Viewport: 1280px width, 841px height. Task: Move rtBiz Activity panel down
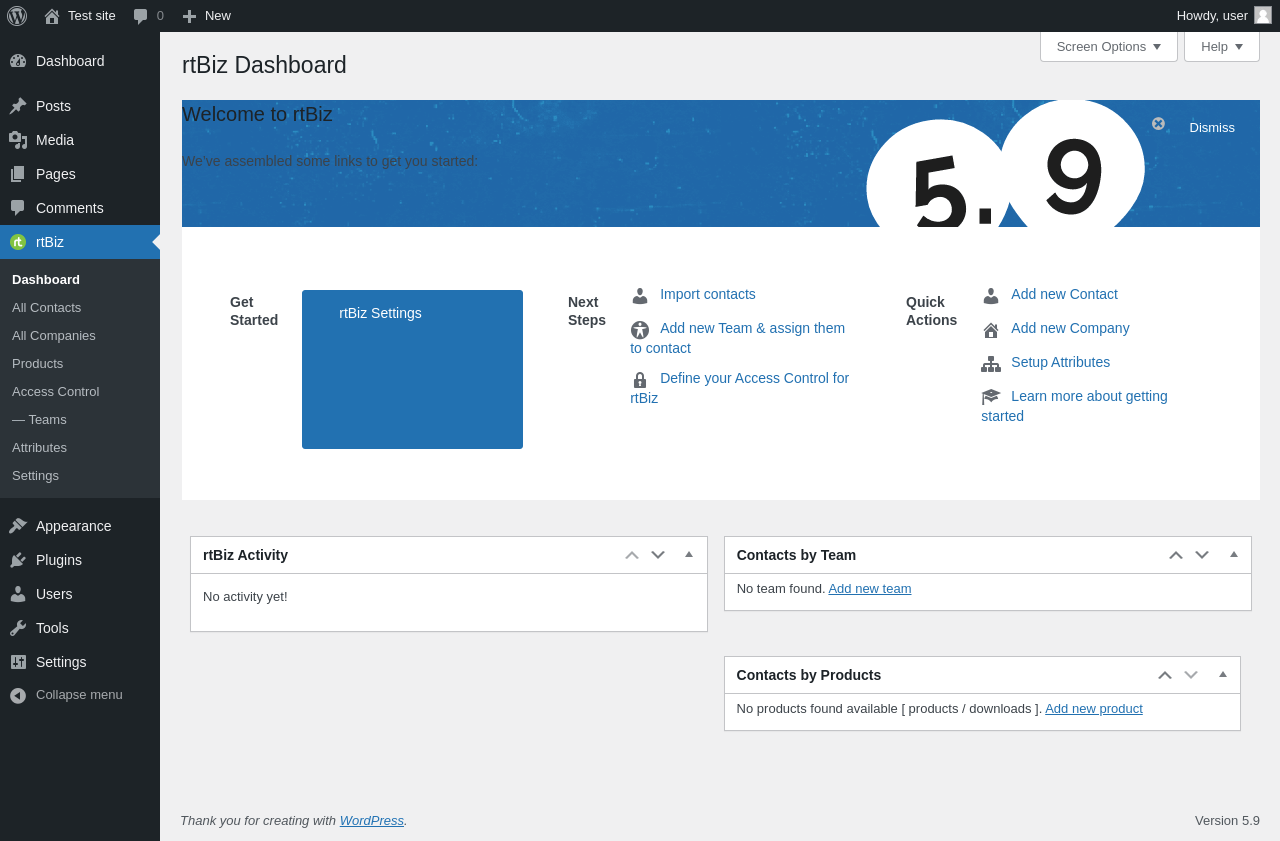click(658, 555)
